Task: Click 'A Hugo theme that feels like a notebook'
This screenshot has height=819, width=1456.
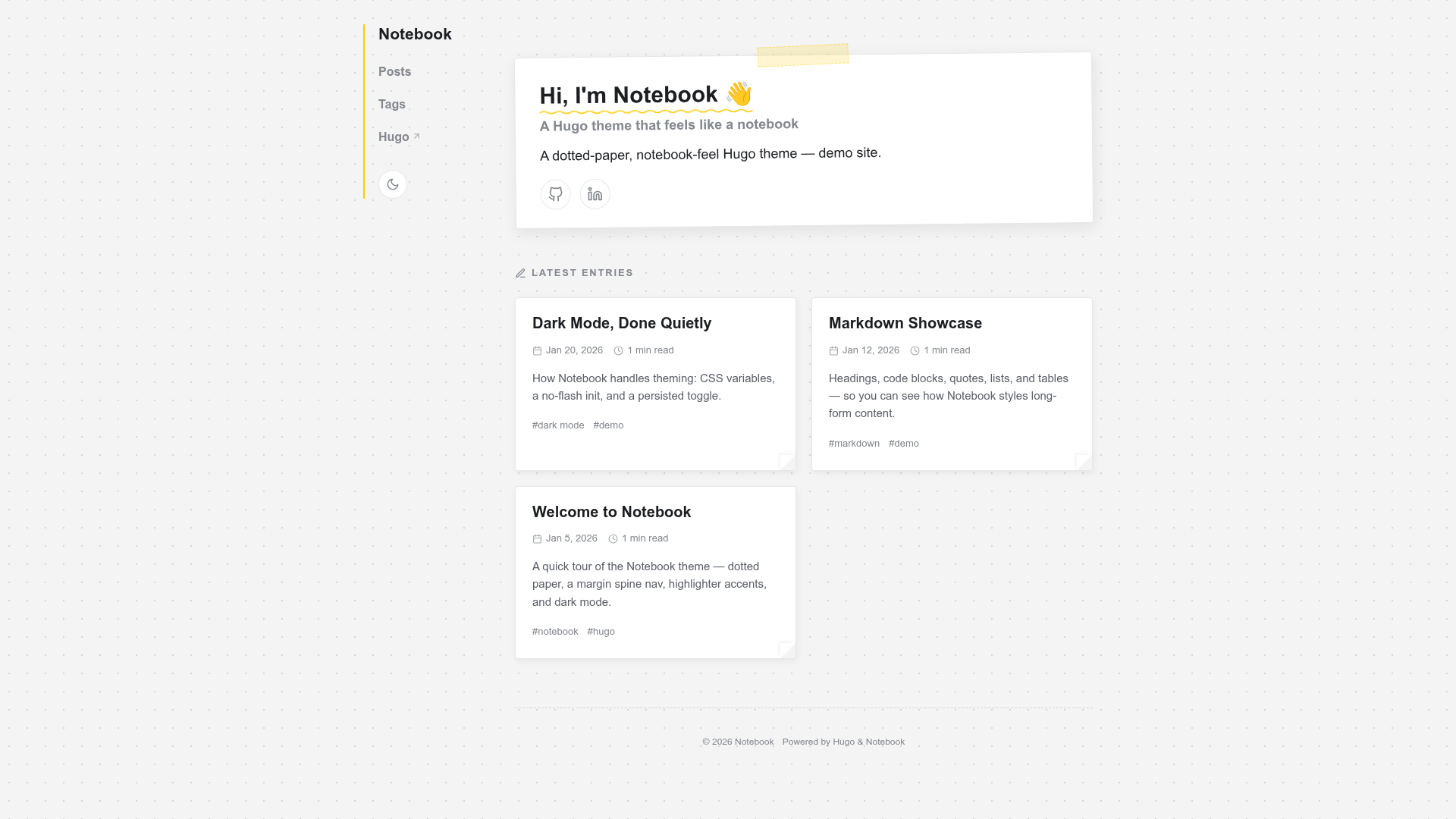Action: (x=669, y=125)
